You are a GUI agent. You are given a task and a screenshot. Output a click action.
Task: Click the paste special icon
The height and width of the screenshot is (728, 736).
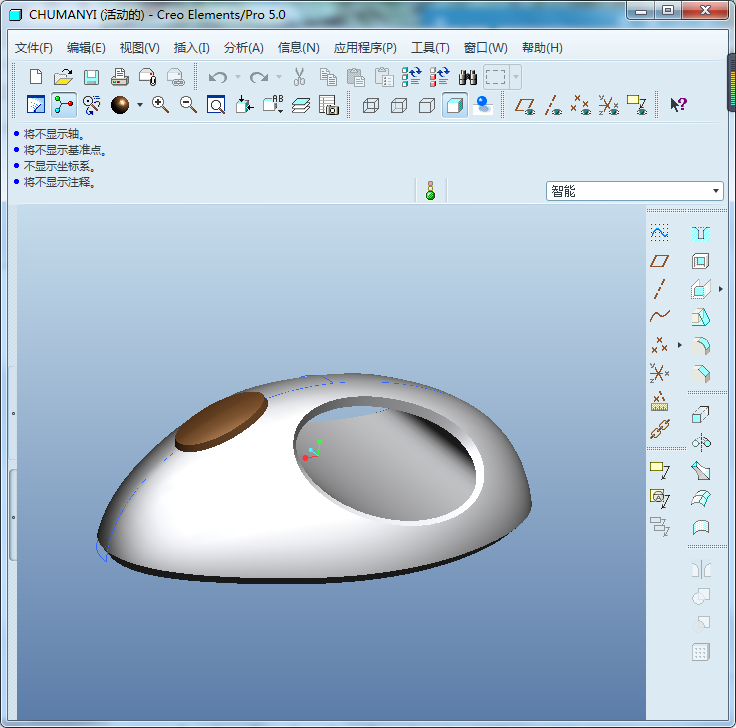pyautogui.click(x=384, y=77)
